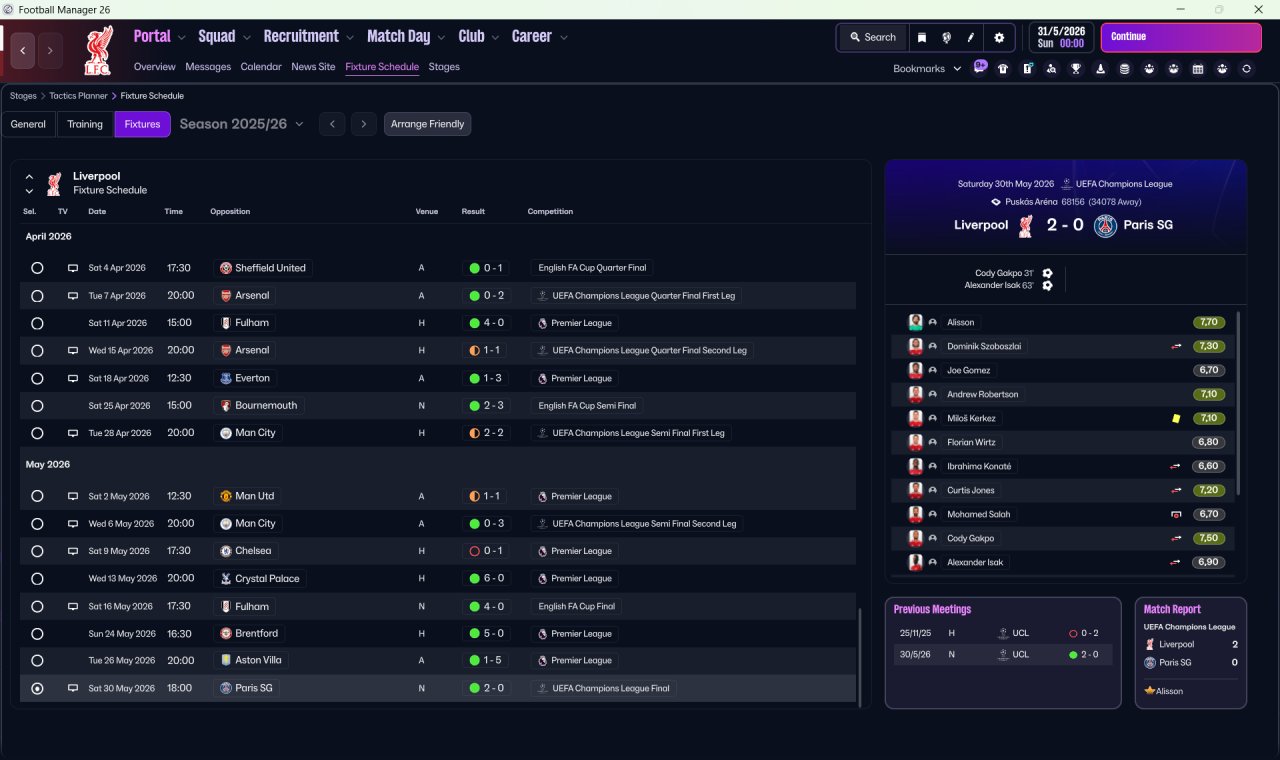Open the training cone bookmark

tap(1101, 69)
